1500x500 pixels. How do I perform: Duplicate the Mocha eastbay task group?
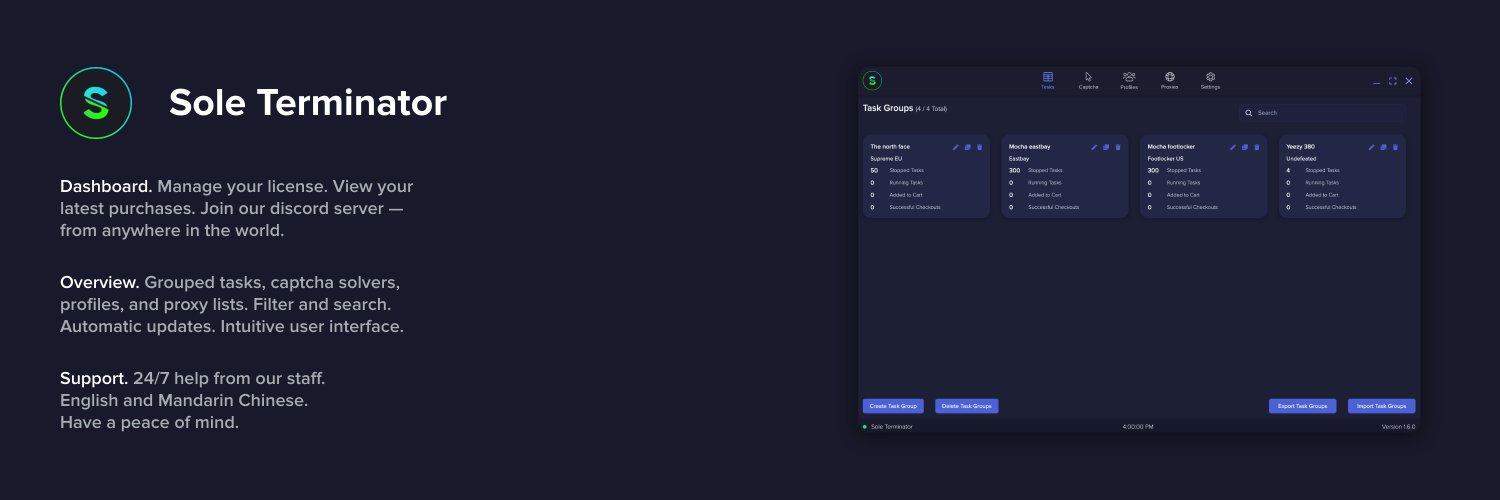[1106, 147]
